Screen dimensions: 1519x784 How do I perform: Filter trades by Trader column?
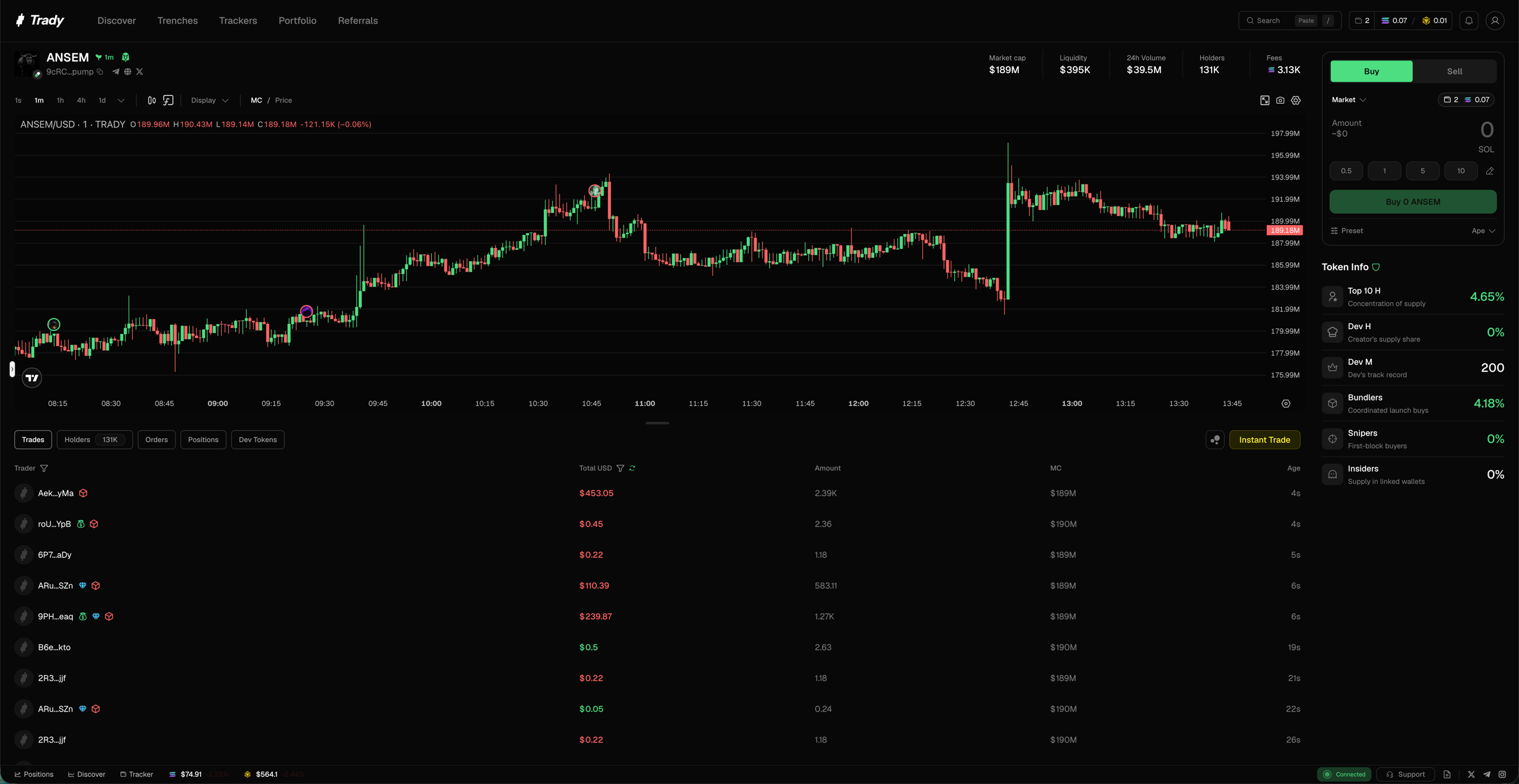pyautogui.click(x=44, y=469)
